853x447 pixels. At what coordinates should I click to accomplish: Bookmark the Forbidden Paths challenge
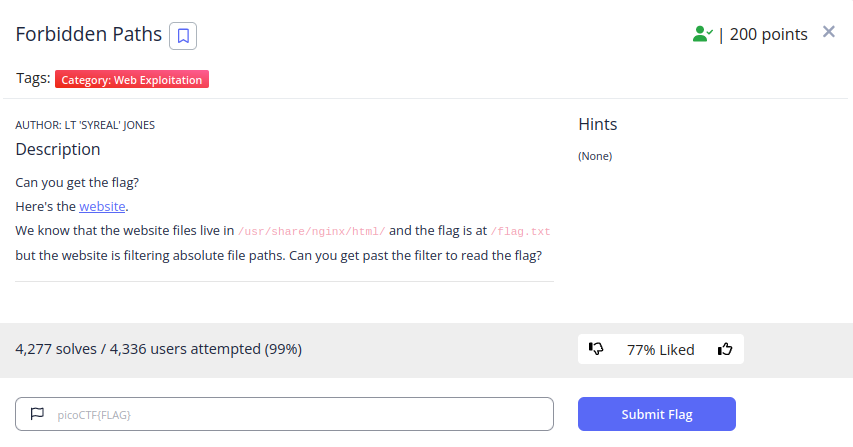[183, 36]
